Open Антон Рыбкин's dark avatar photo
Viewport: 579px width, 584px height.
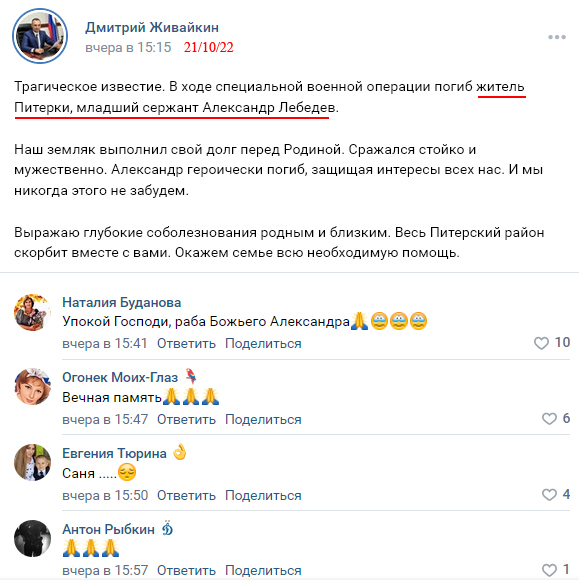pos(32,538)
